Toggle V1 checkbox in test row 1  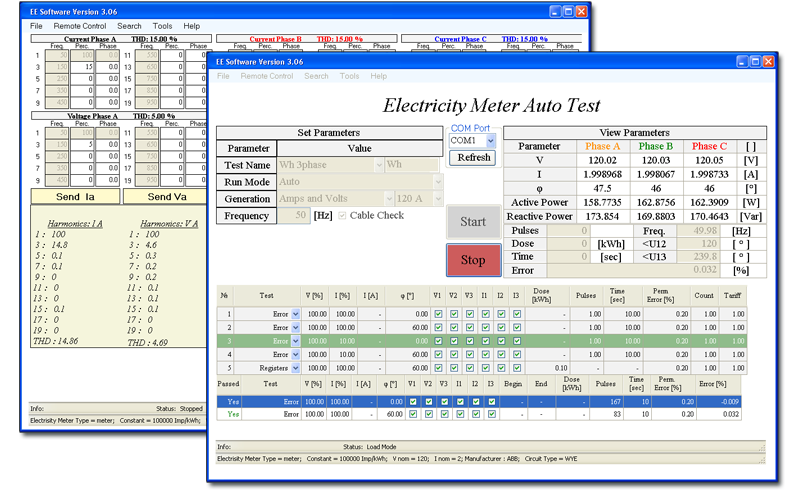pyautogui.click(x=438, y=314)
